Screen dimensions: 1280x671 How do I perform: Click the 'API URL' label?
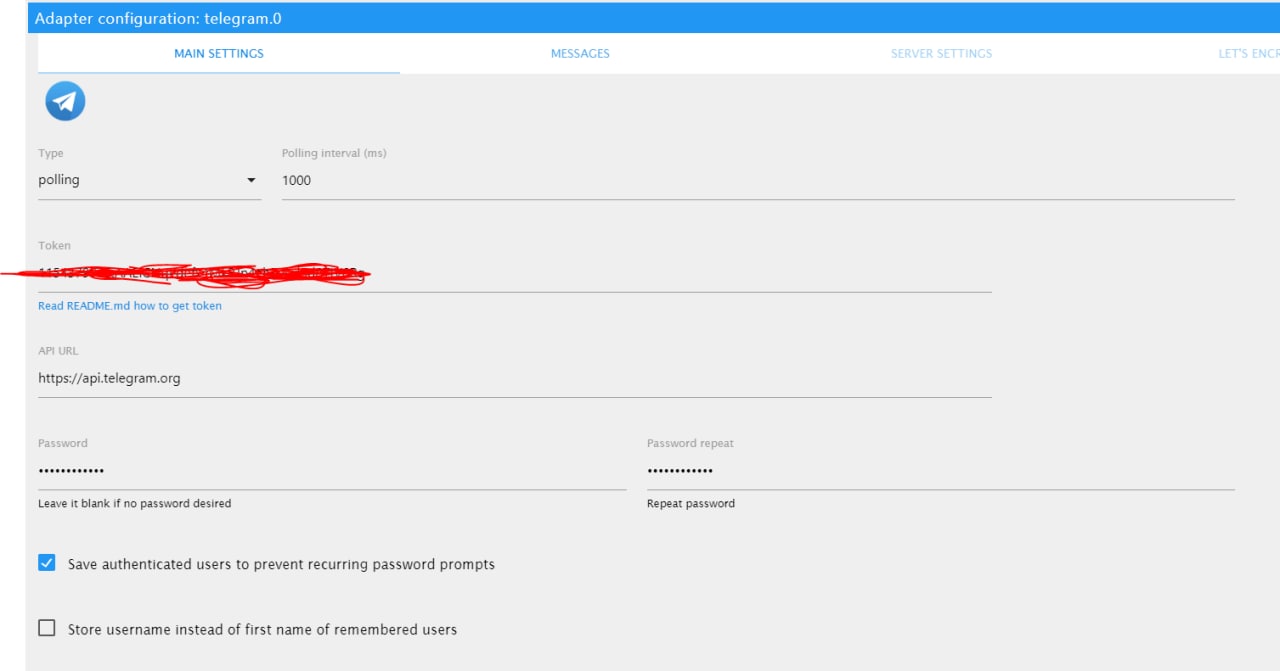[58, 351]
